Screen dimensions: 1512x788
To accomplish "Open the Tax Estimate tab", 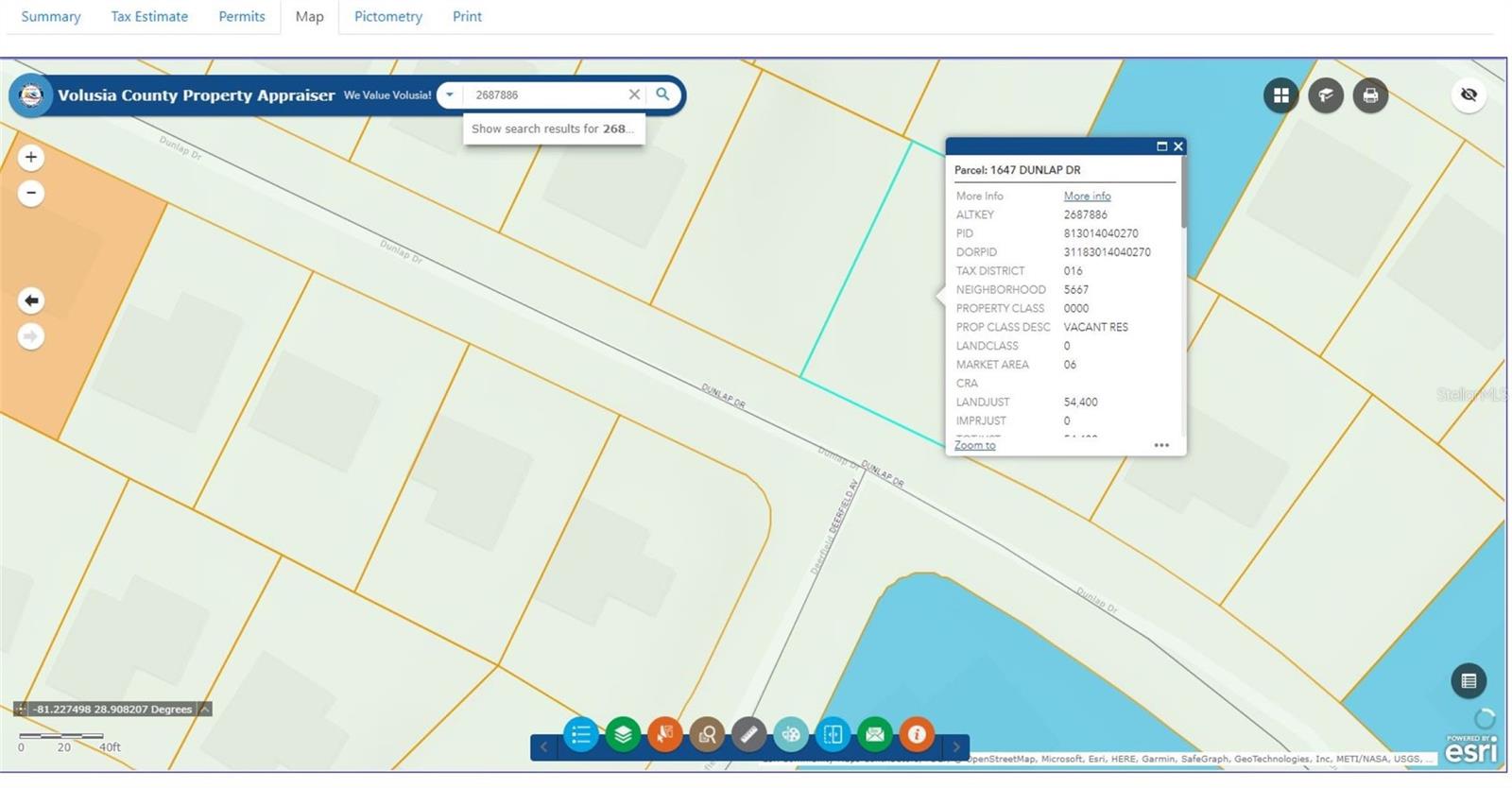I will click(x=149, y=16).
